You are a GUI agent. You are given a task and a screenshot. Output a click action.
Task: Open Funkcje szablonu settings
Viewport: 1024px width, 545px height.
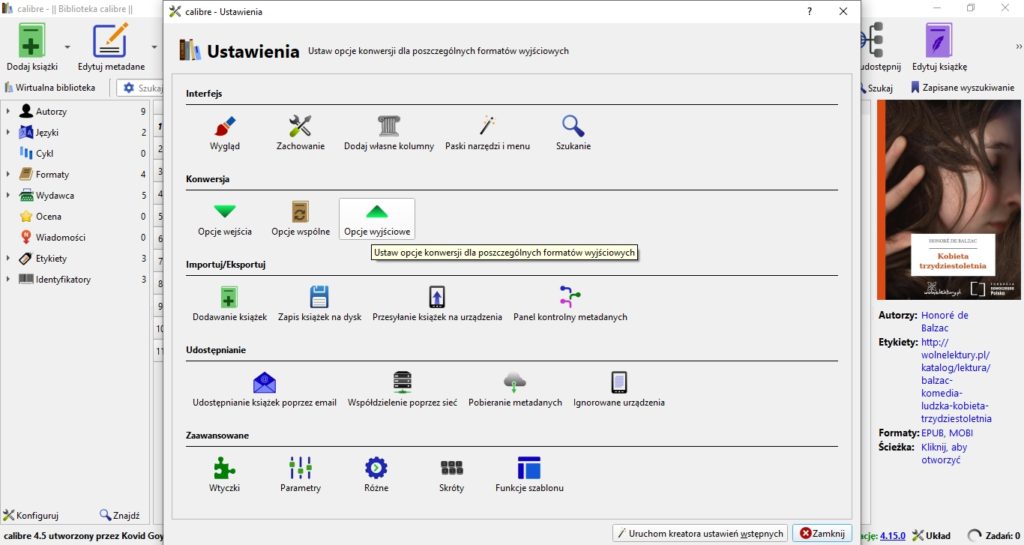coord(529,475)
